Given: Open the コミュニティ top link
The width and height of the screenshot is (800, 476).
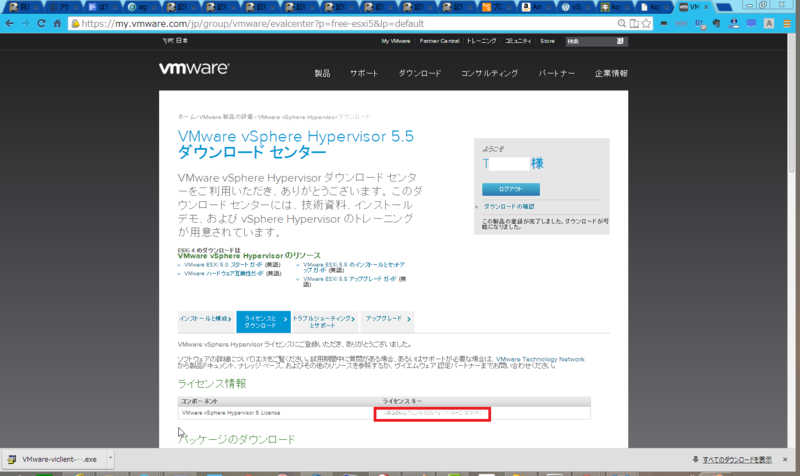Looking at the screenshot, I should 518,41.
